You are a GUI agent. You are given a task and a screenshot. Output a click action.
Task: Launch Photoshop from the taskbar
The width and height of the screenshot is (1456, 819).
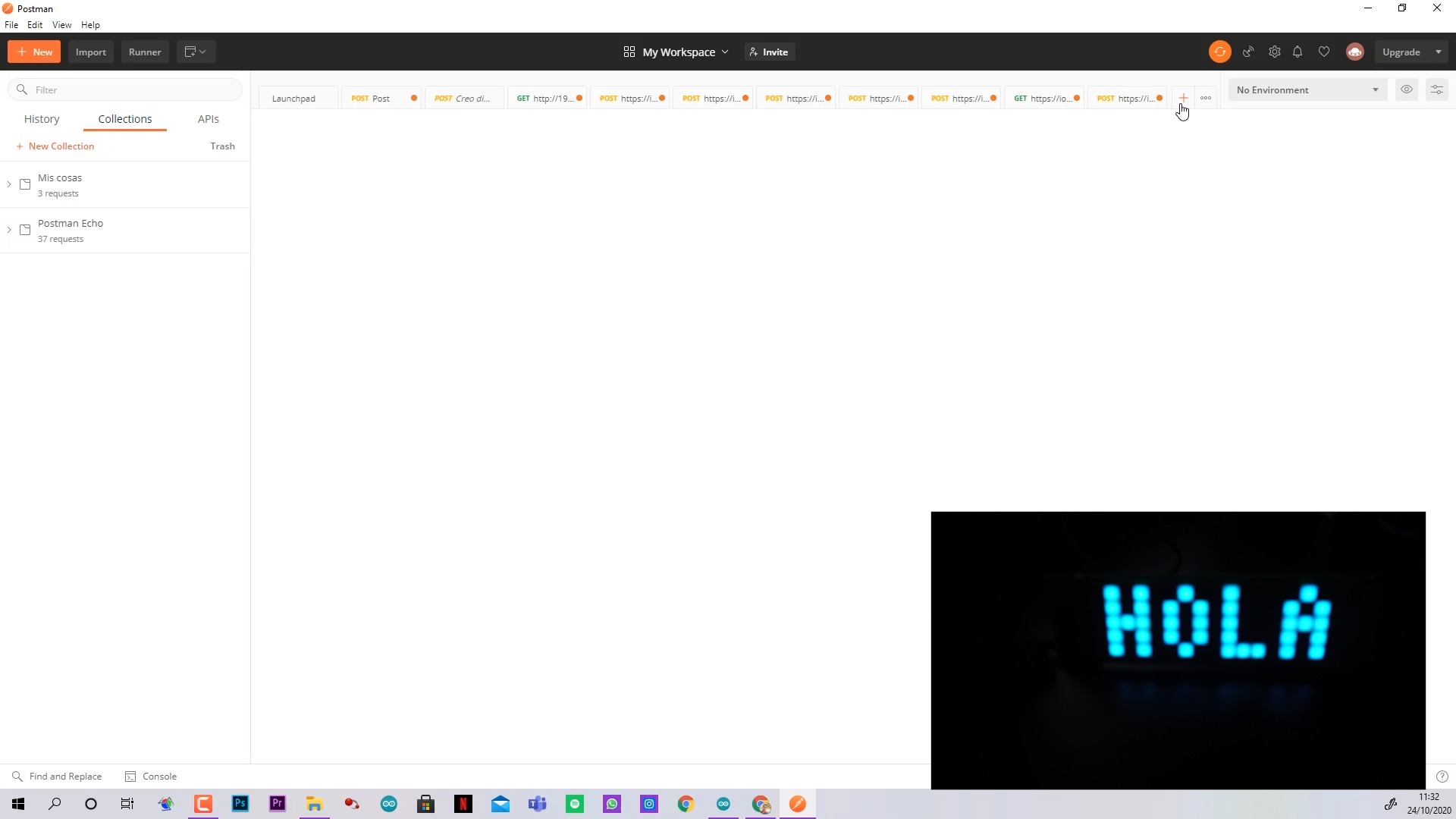click(x=240, y=804)
